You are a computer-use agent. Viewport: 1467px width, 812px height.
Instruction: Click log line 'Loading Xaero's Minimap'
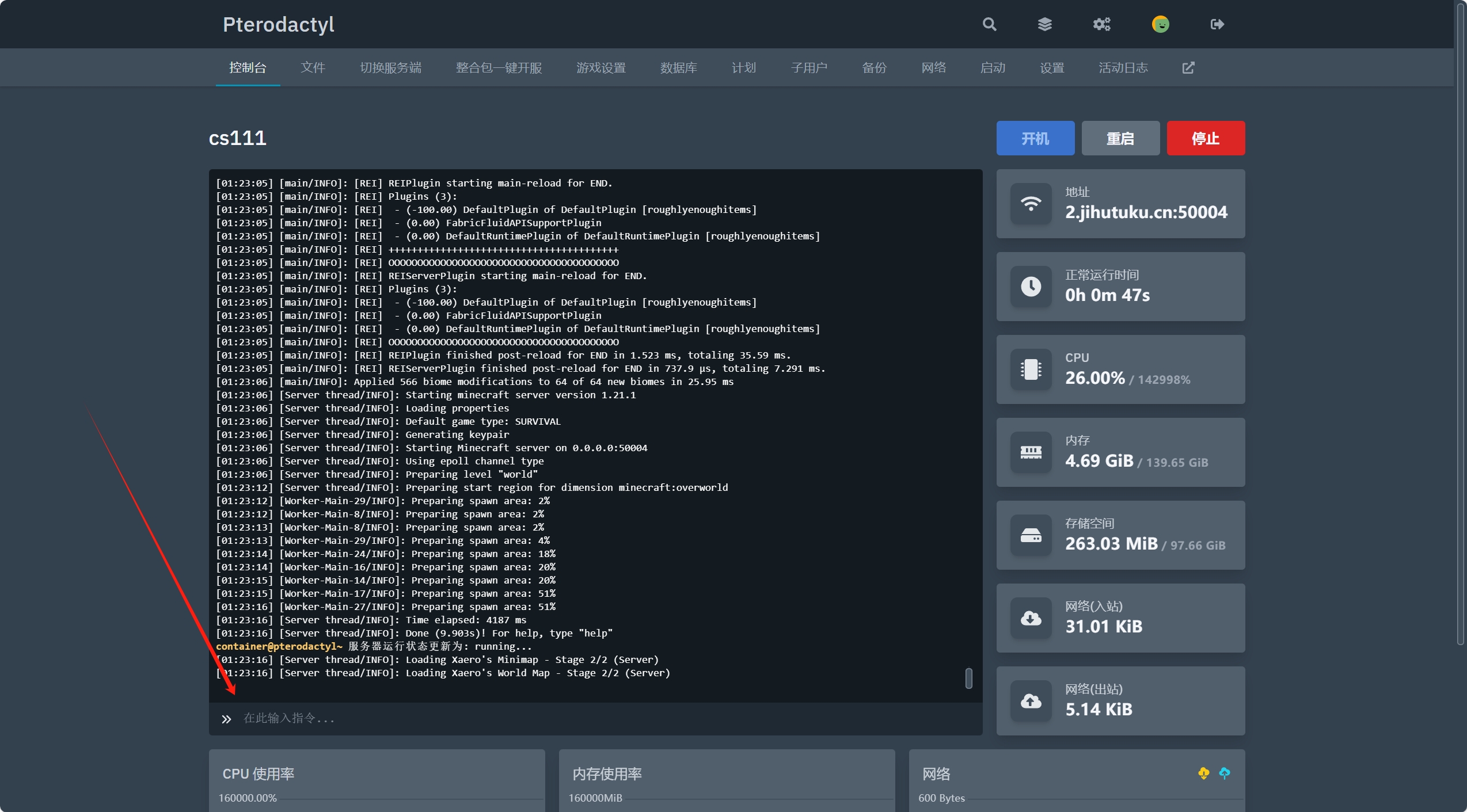tap(438, 660)
